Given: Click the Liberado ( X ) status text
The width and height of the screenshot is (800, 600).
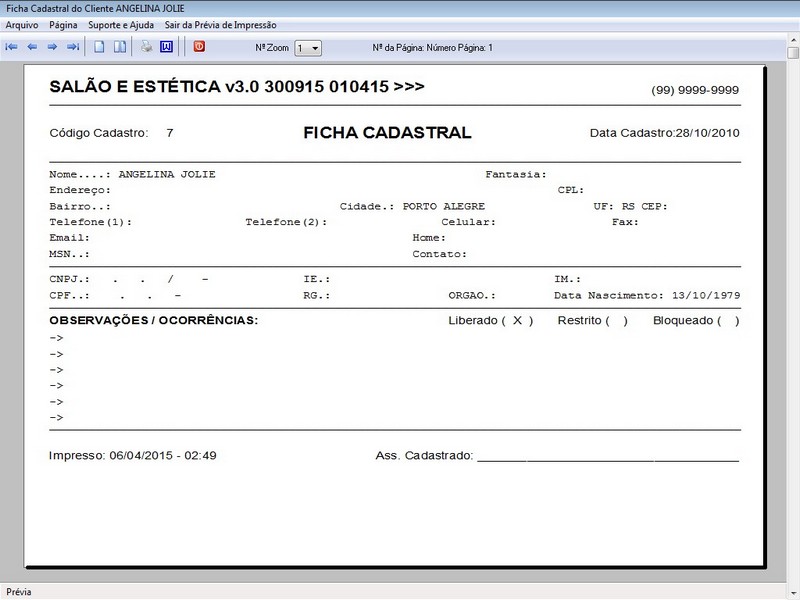Looking at the screenshot, I should pos(491,321).
